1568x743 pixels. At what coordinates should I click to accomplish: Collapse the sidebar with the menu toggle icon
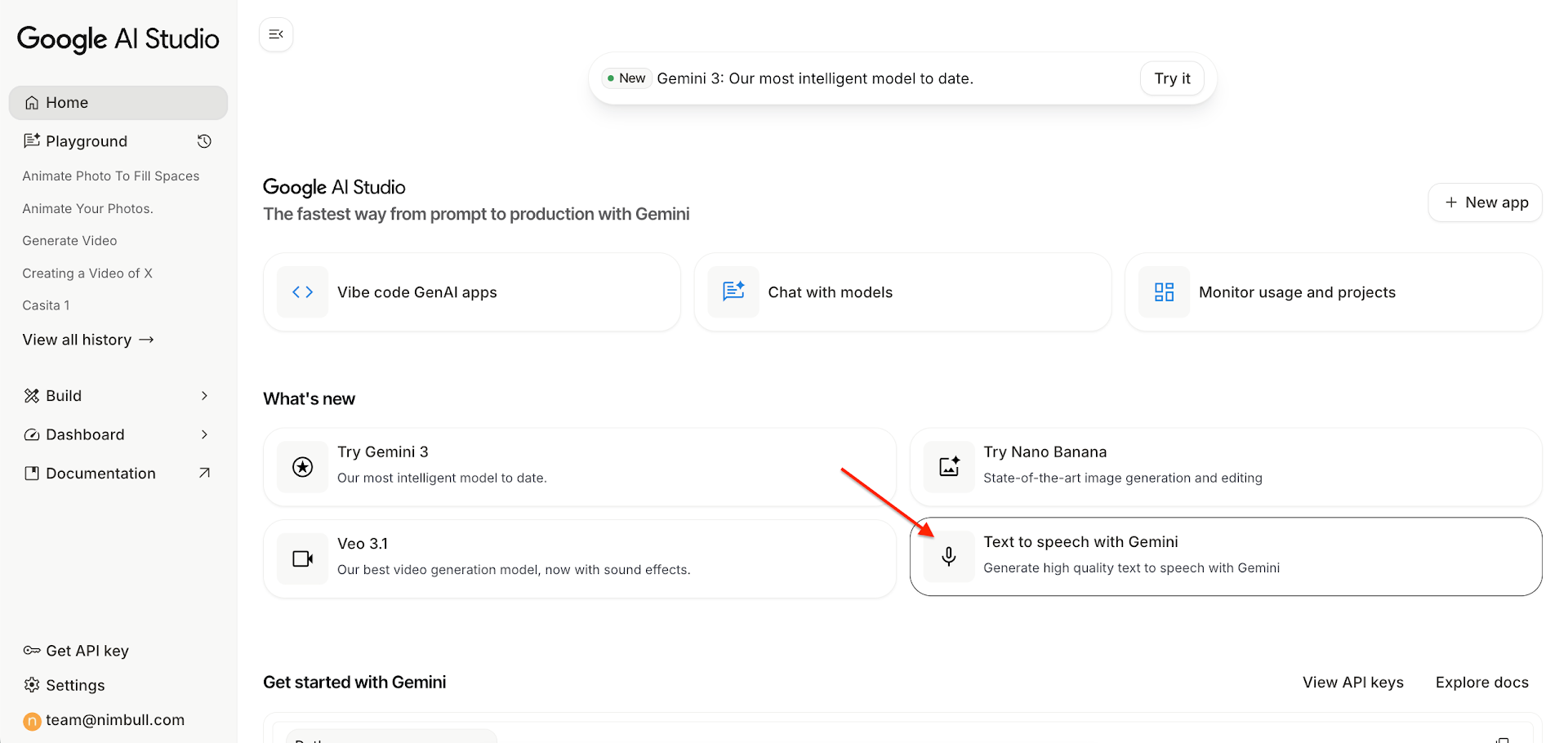(x=276, y=34)
